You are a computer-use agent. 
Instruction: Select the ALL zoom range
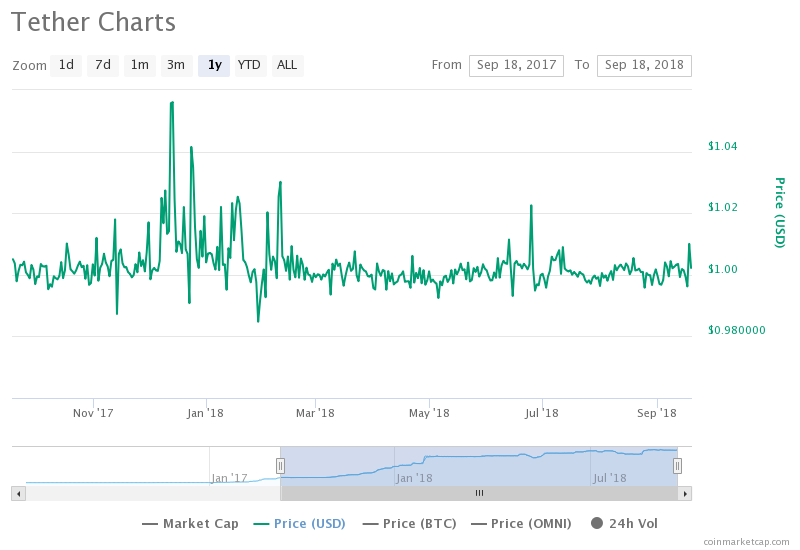point(287,65)
